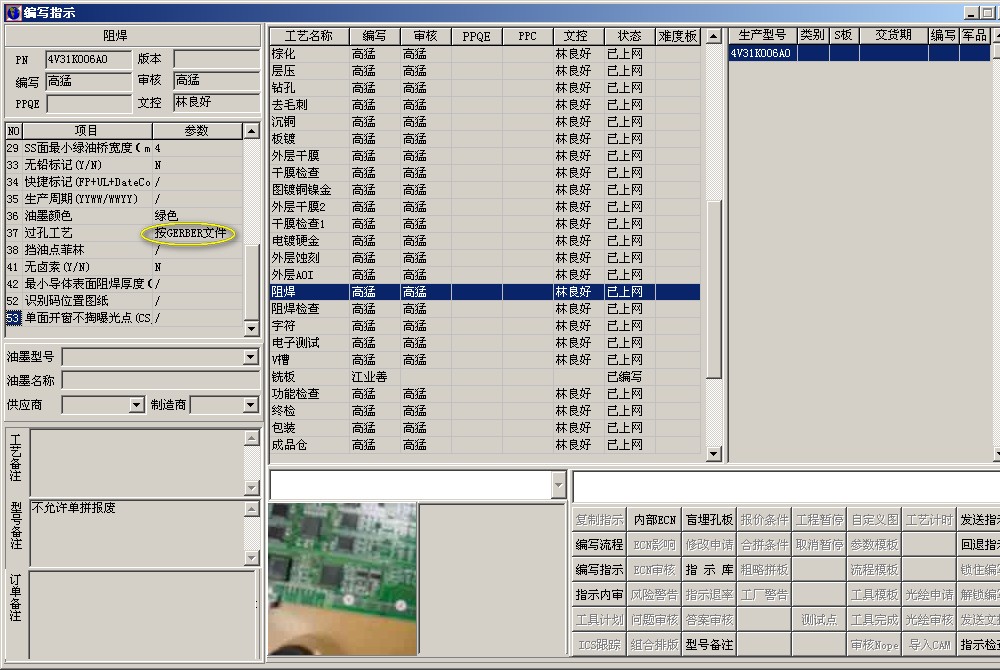Viewport: 1000px width, 670px height.
Task: Click the PCB board photo thumbnail
Action: pos(342,579)
